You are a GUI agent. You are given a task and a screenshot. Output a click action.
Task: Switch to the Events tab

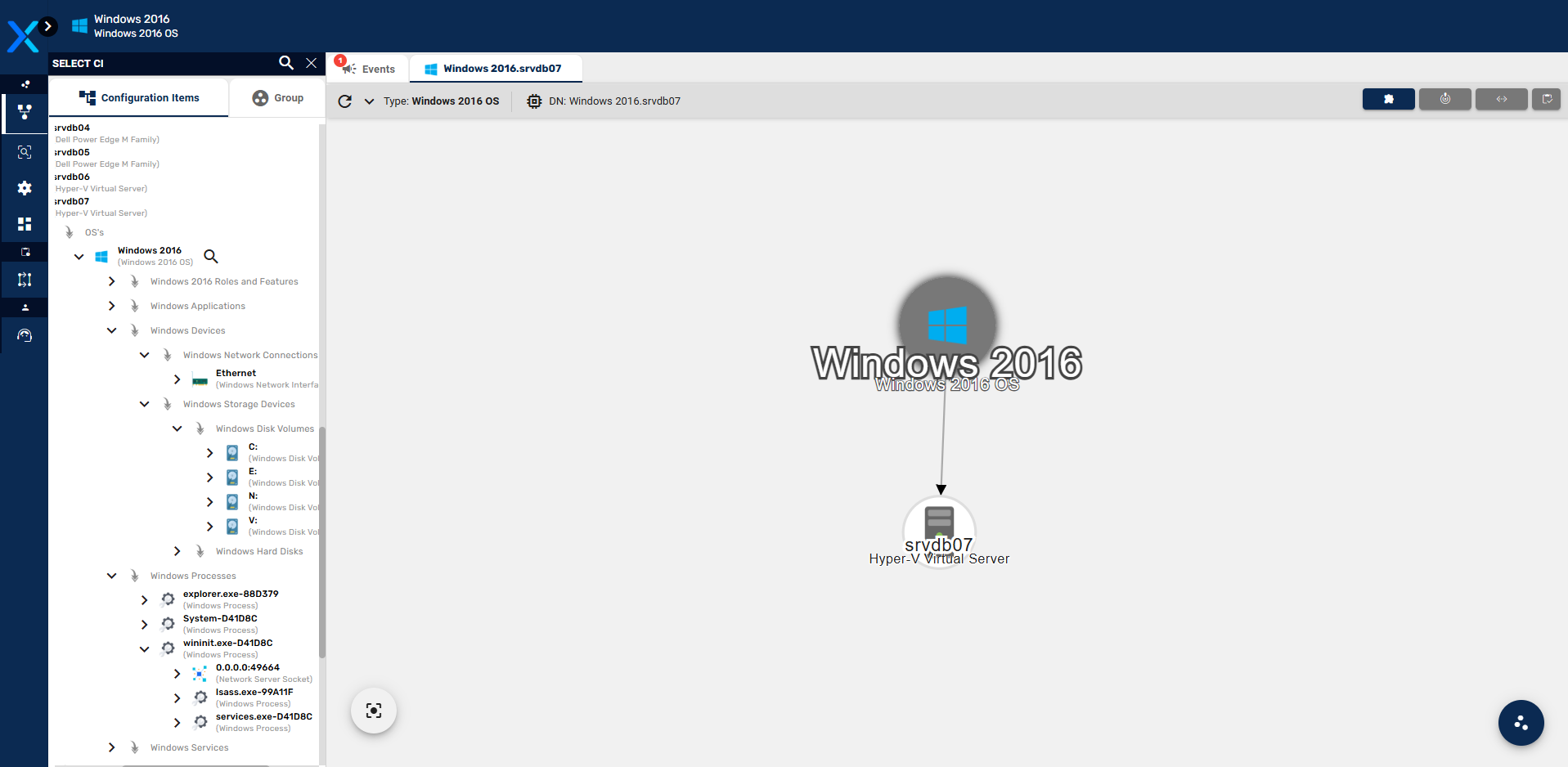click(x=378, y=70)
